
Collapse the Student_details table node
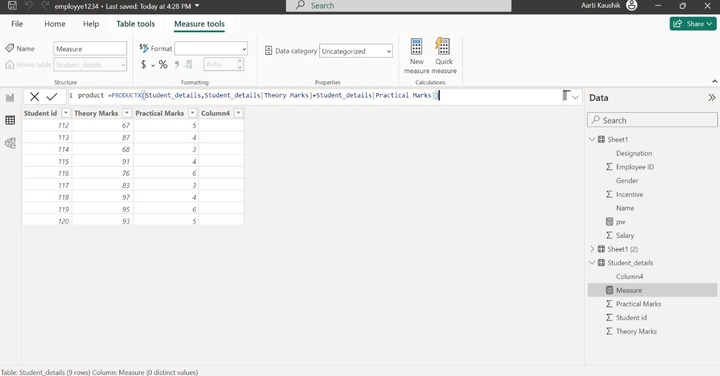(x=592, y=263)
